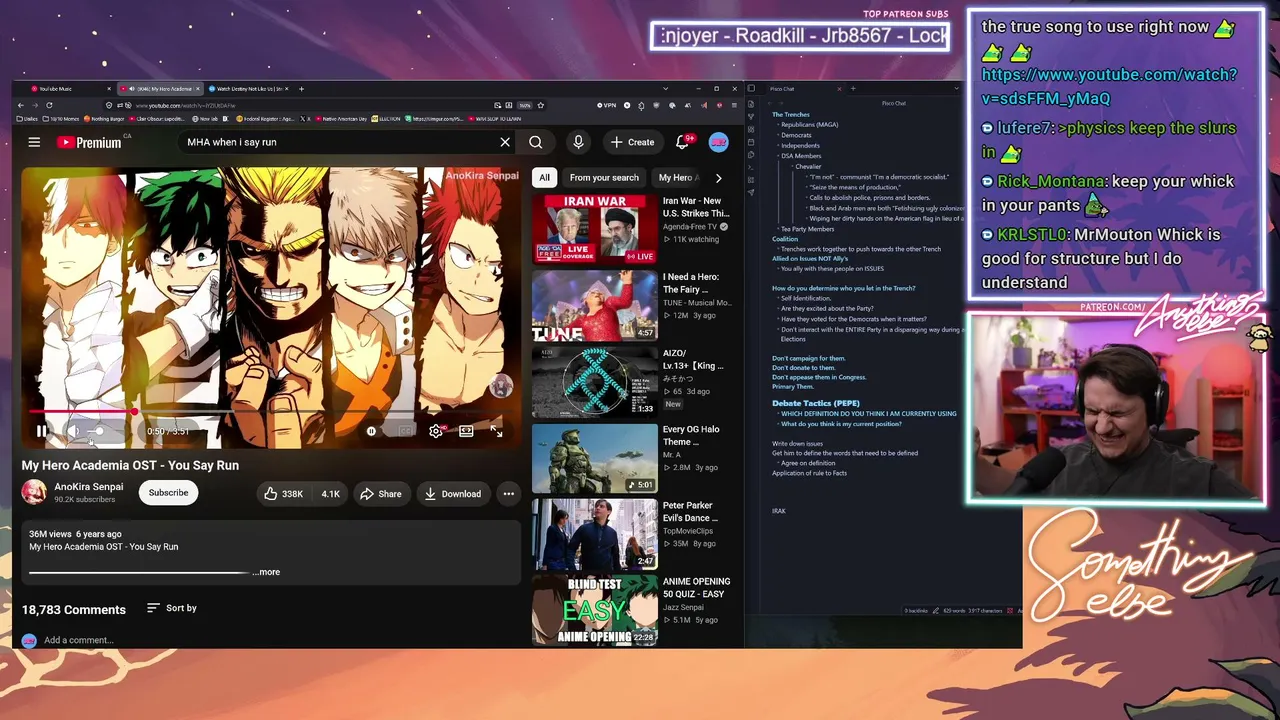Go to YouTube Premium home logo
This screenshot has width=1280, height=720.
tap(89, 142)
